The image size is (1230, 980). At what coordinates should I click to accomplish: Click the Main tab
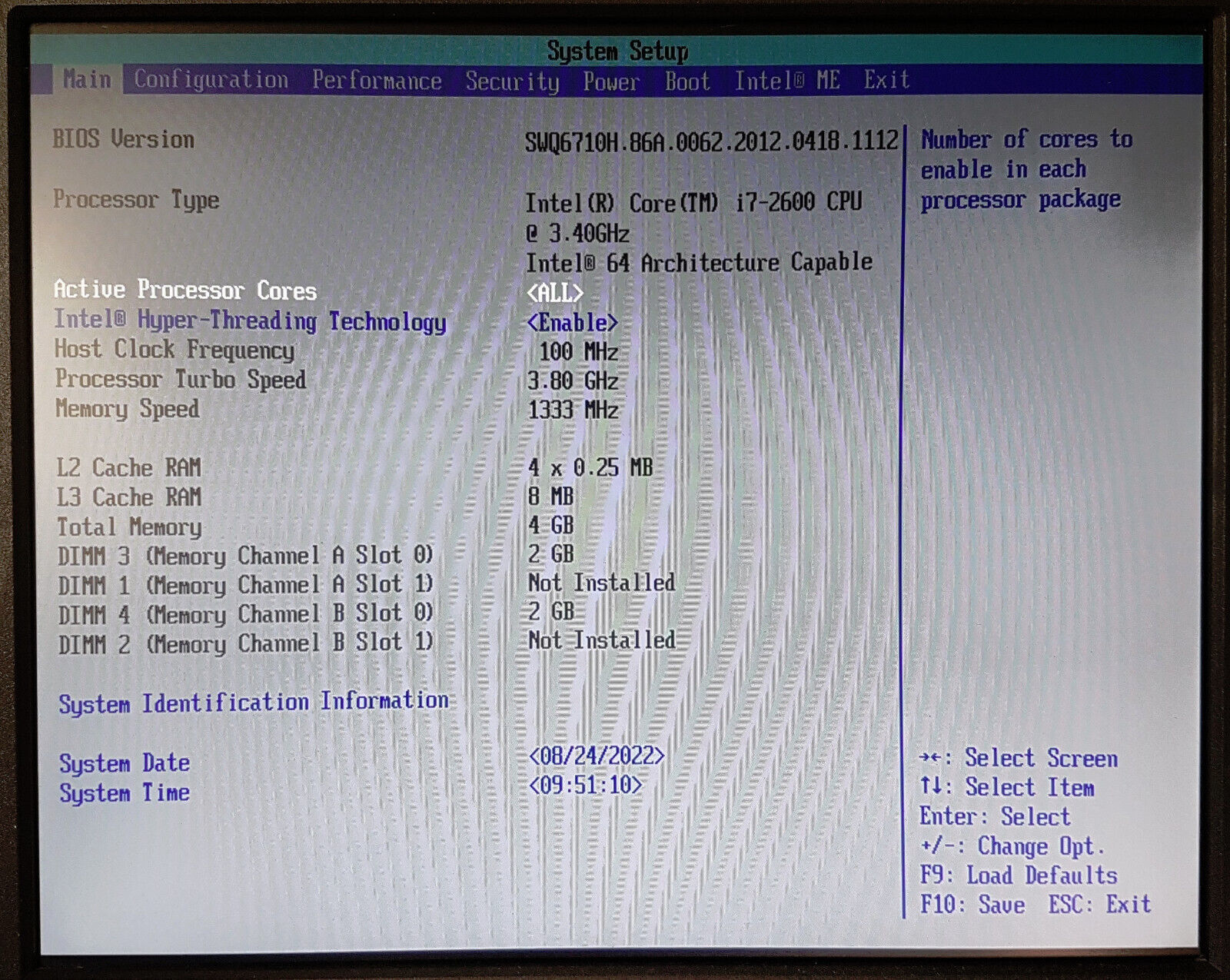pyautogui.click(x=87, y=79)
